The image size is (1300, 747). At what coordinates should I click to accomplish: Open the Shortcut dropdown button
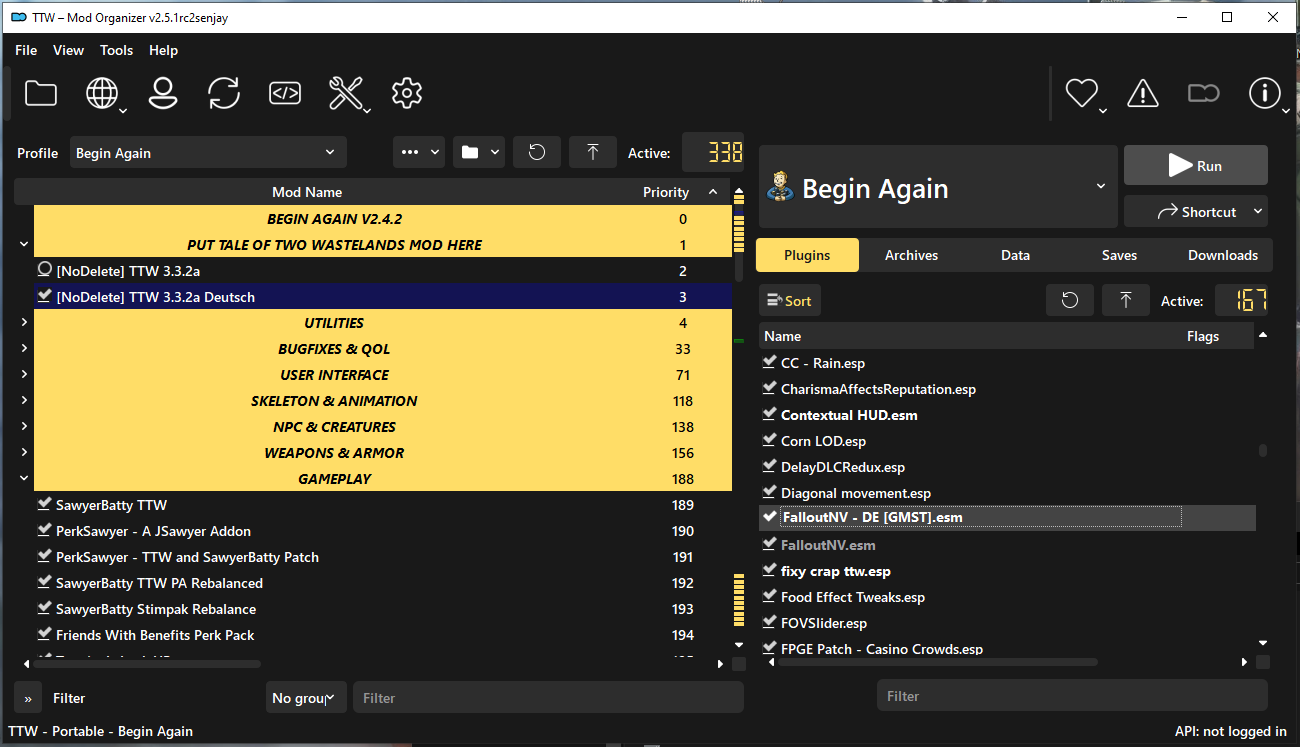click(1196, 211)
